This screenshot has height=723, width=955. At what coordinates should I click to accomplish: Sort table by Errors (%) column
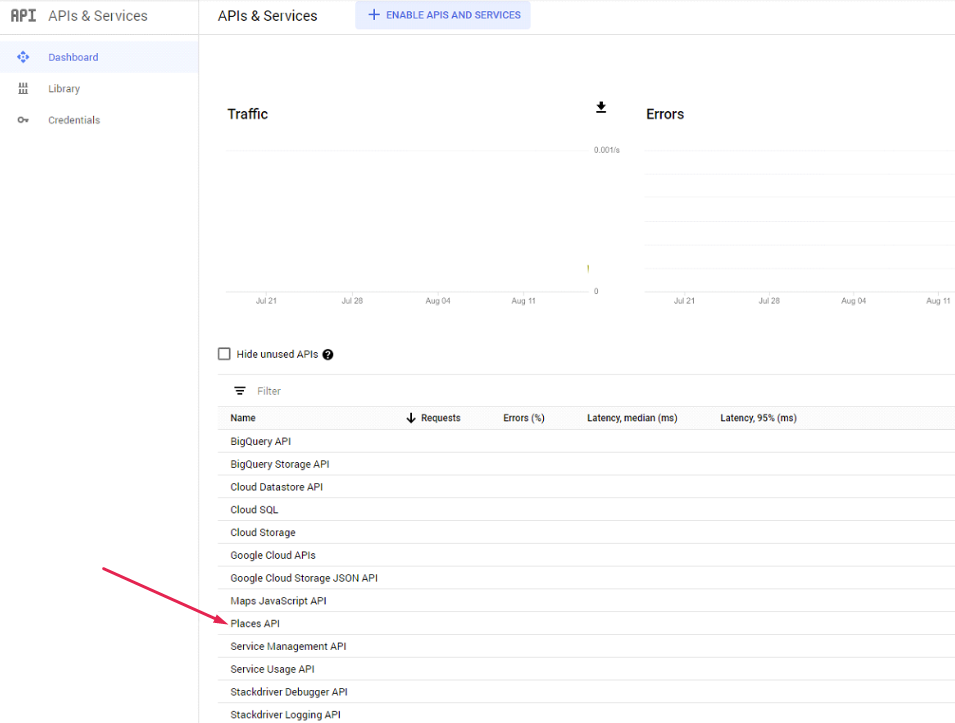523,418
